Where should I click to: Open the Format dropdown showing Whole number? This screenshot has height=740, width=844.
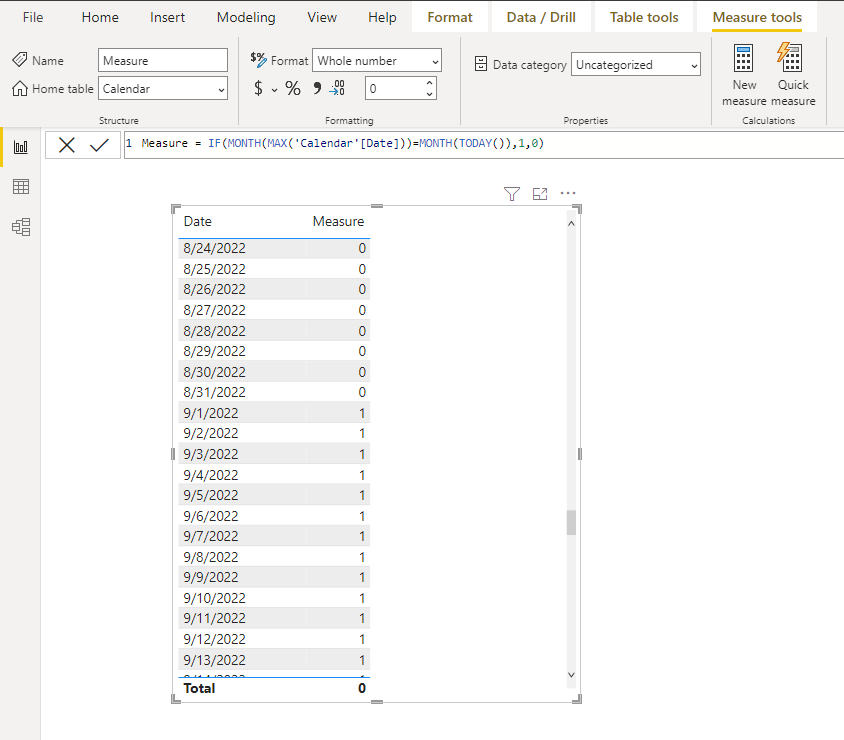[377, 60]
